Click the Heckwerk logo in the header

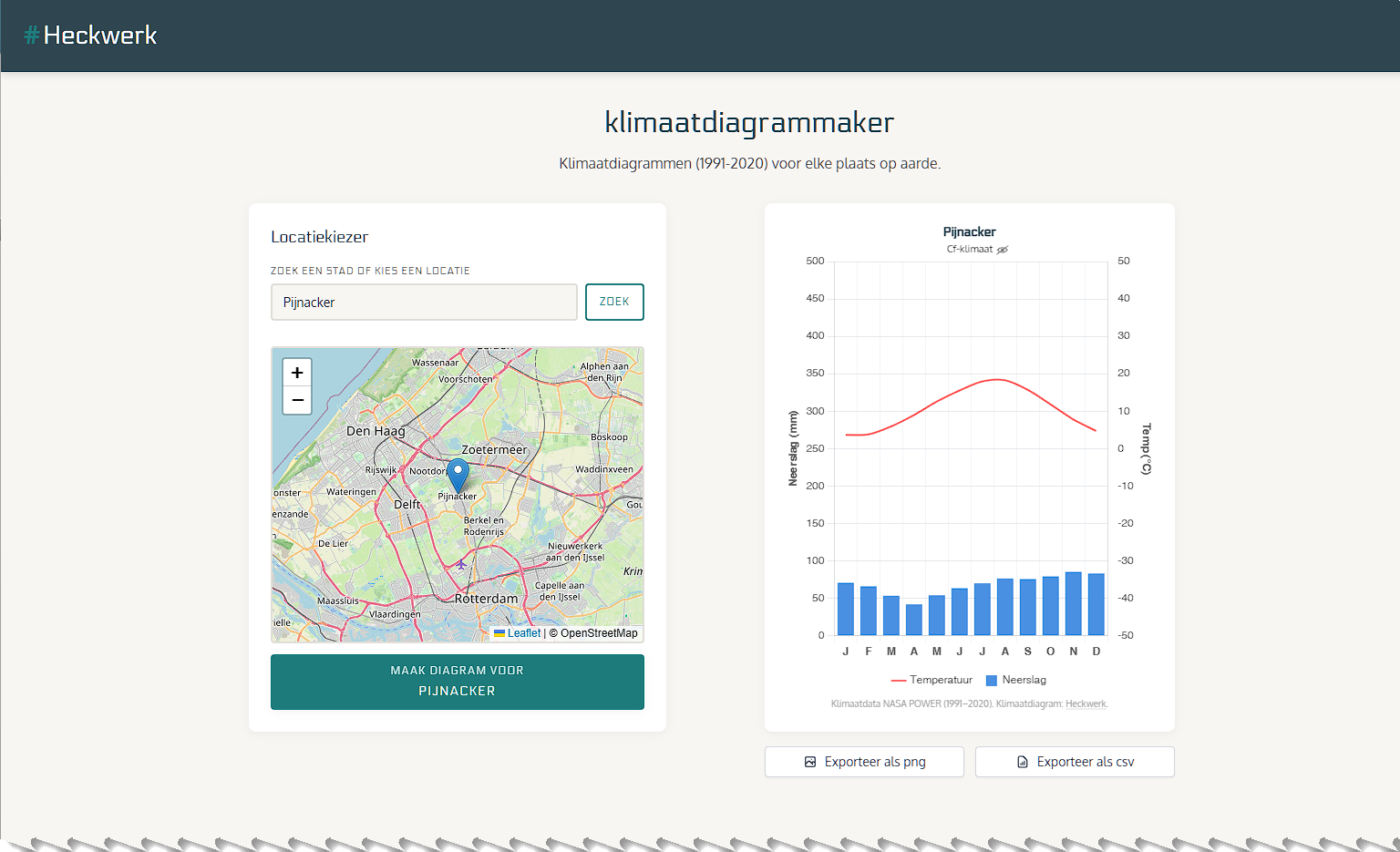click(x=90, y=36)
